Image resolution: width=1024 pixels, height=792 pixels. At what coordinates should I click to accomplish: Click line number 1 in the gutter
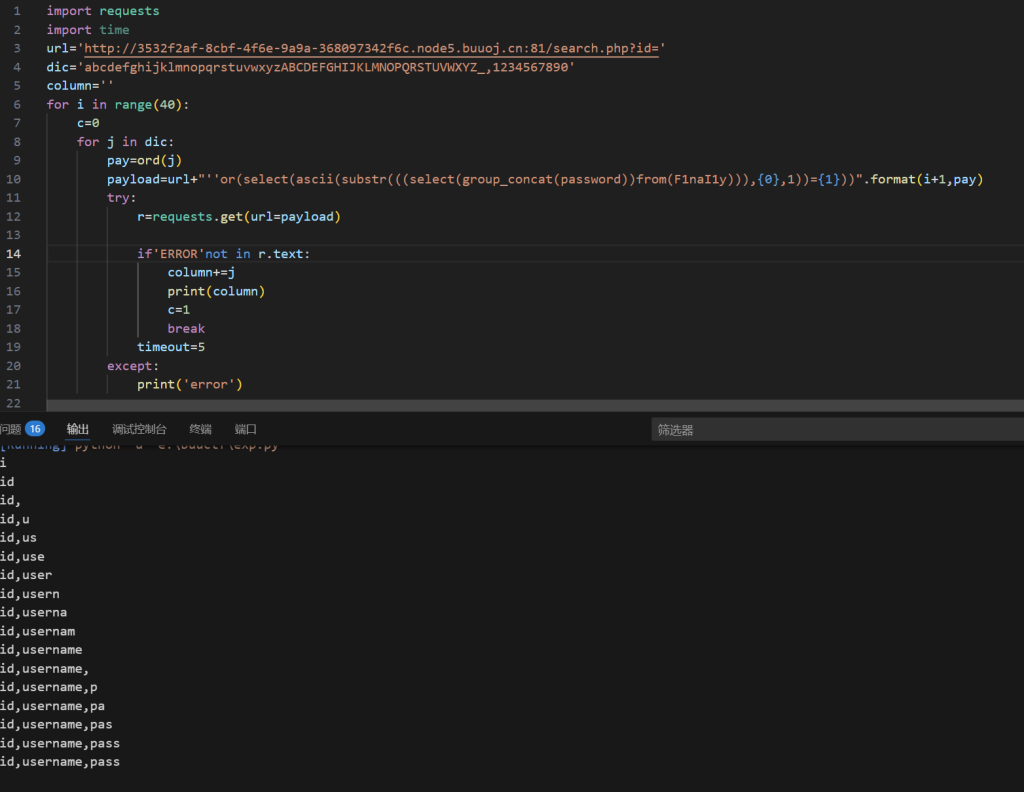[17, 11]
